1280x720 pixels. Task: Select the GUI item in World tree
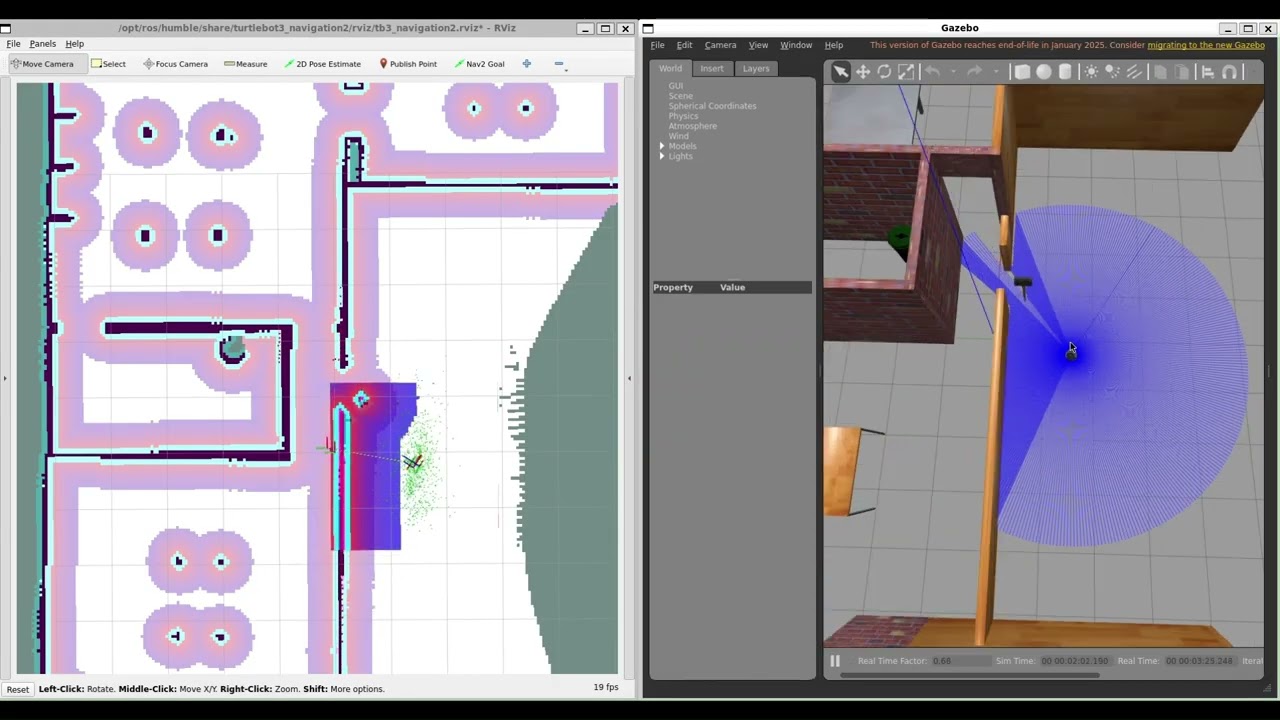click(676, 86)
